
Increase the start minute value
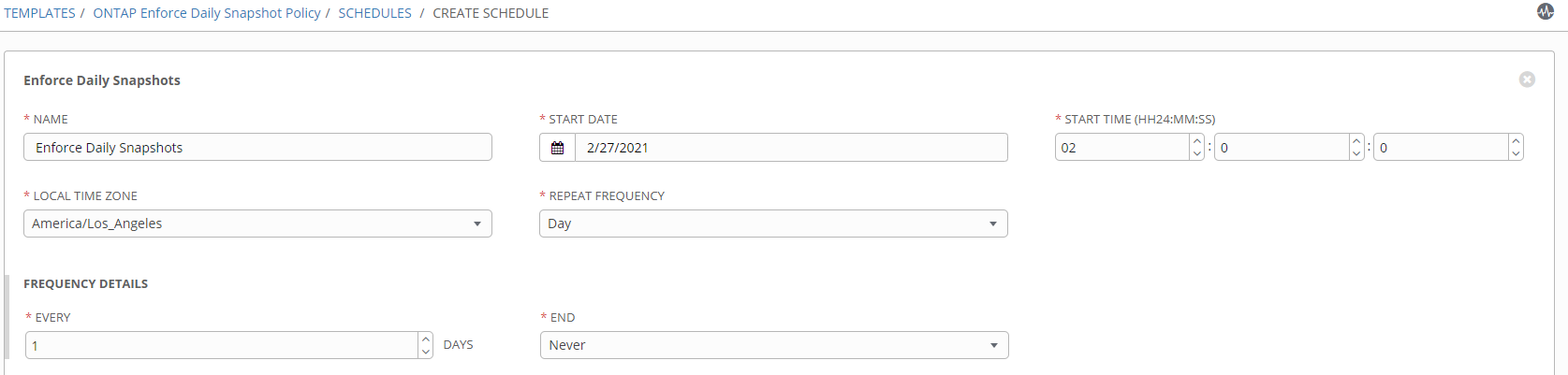point(1356,141)
